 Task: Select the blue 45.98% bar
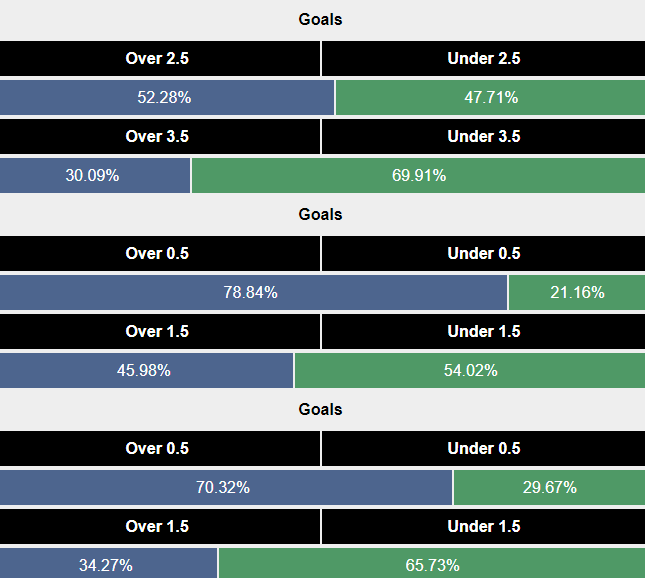(146, 370)
